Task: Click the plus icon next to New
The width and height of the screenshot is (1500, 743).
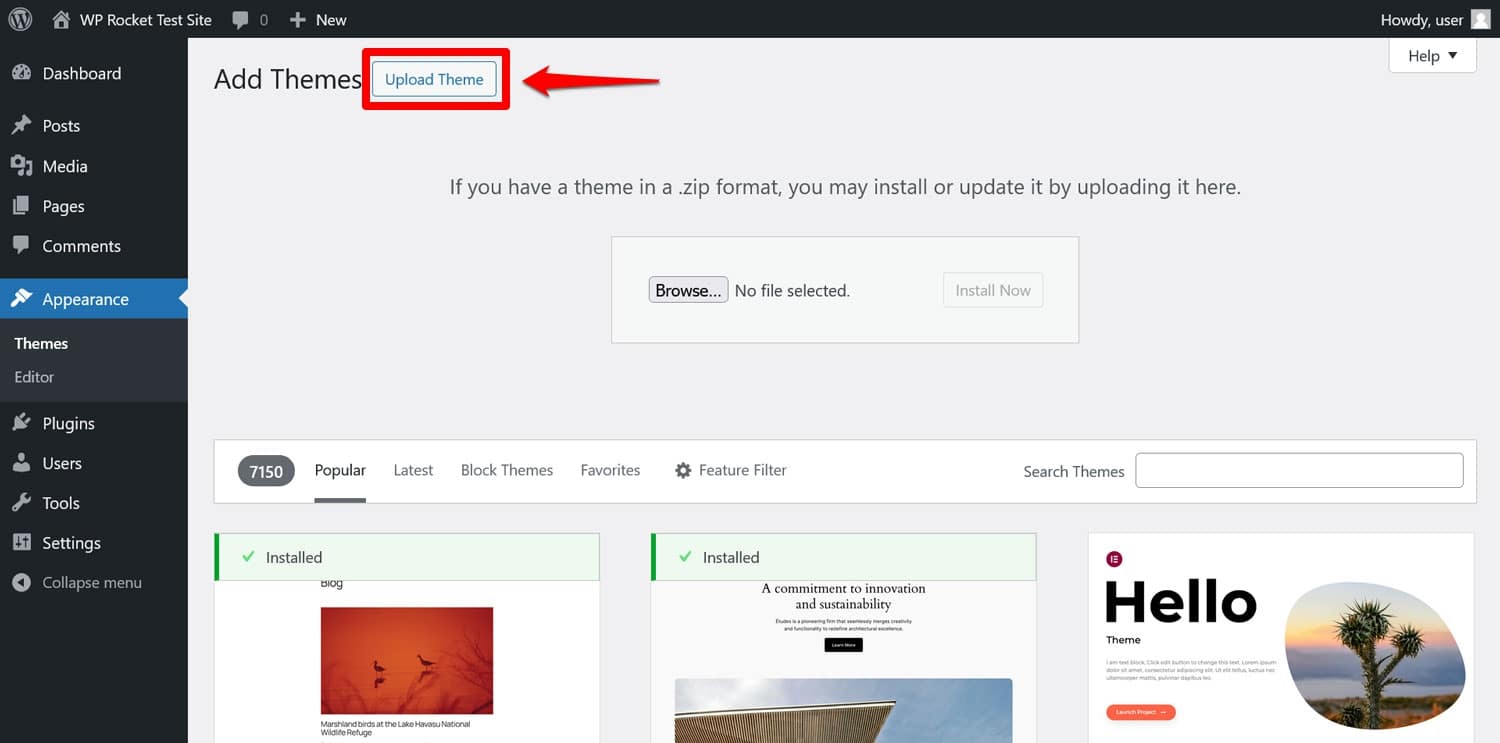Action: tap(297, 20)
